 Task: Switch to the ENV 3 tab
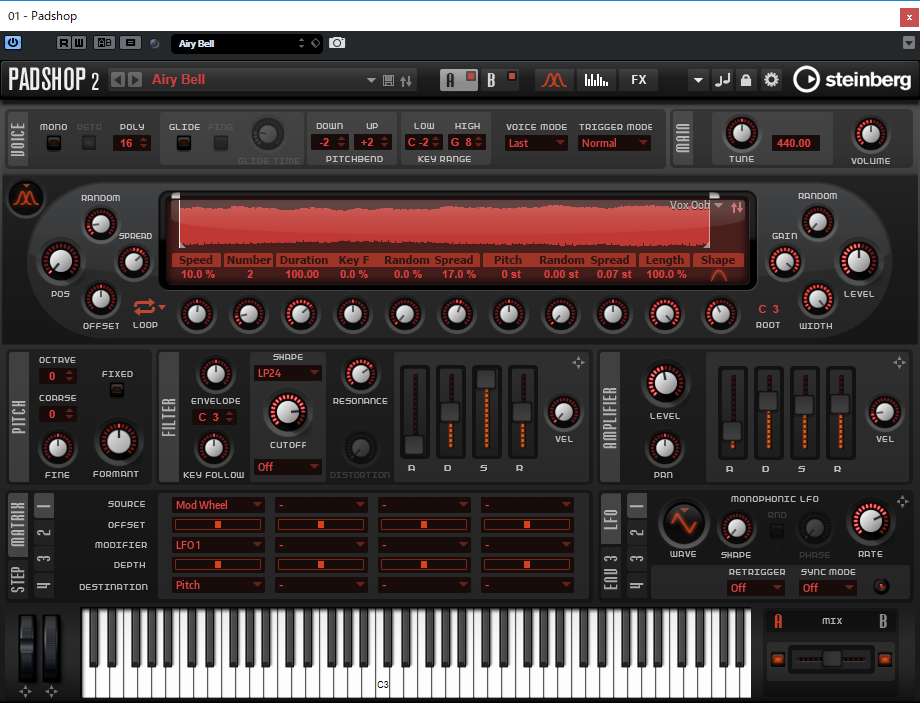(611, 573)
